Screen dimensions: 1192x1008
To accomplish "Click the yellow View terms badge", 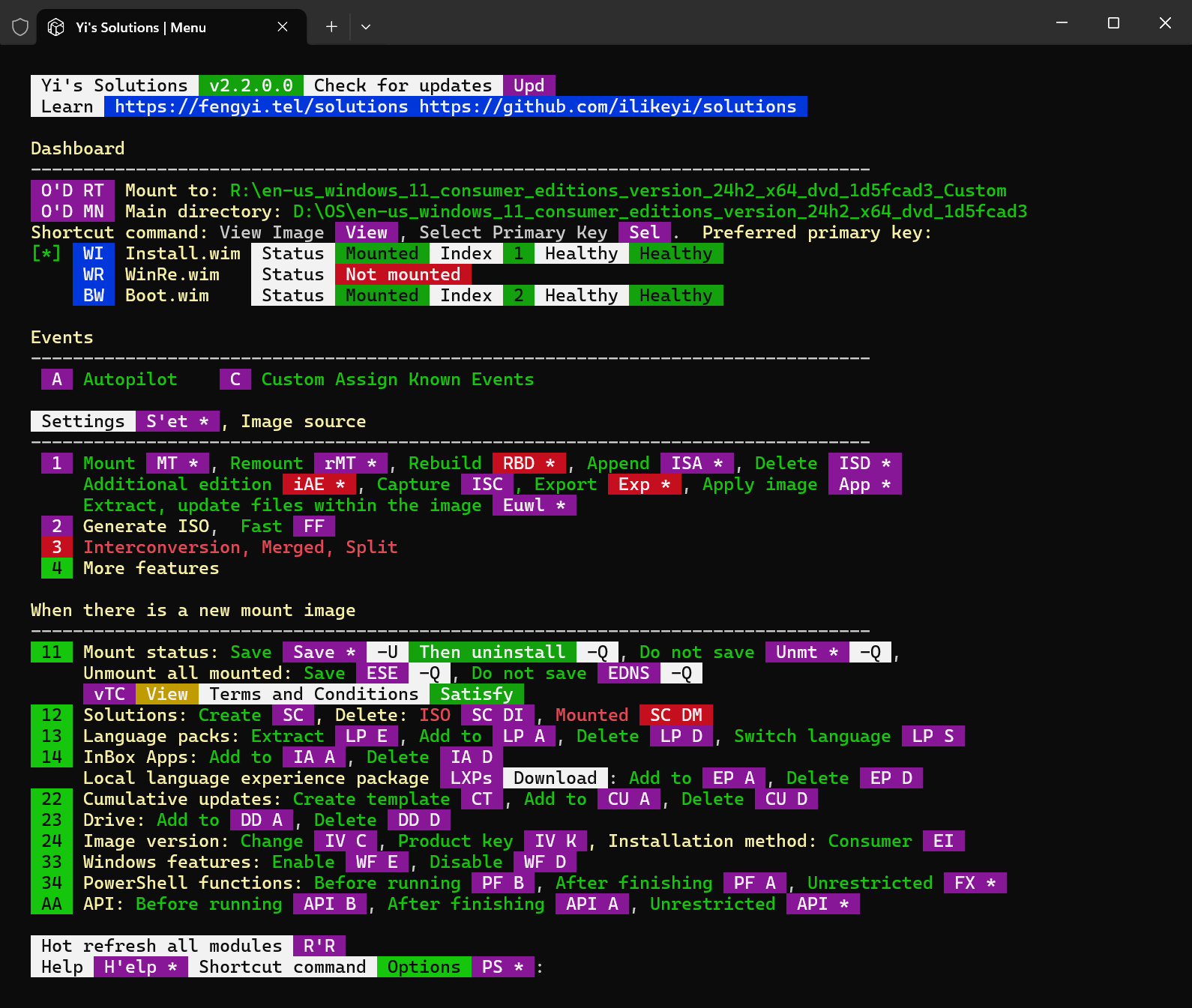I will [x=167, y=694].
